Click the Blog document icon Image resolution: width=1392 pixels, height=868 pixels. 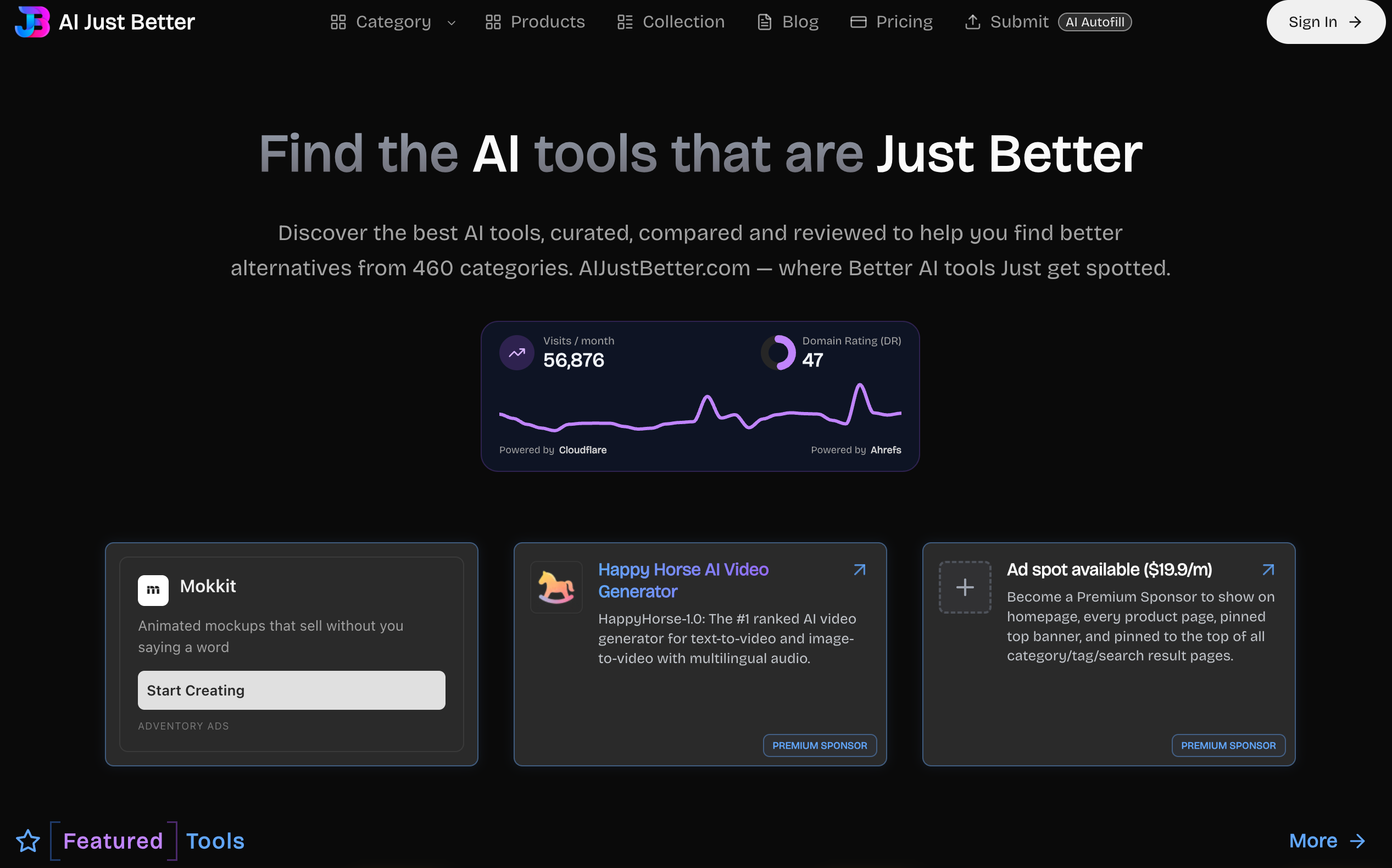click(x=764, y=22)
